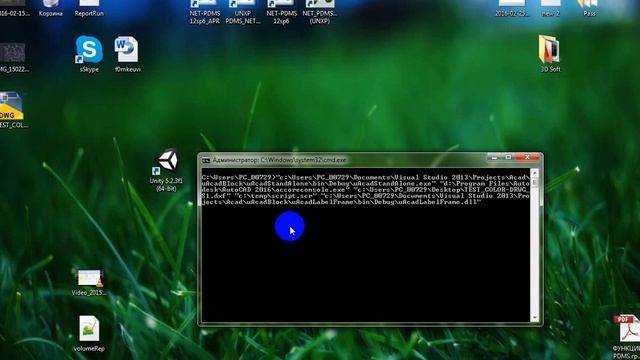Open cmd window system menu icon
Image resolution: width=640 pixels, height=360 pixels.
[x=206, y=160]
